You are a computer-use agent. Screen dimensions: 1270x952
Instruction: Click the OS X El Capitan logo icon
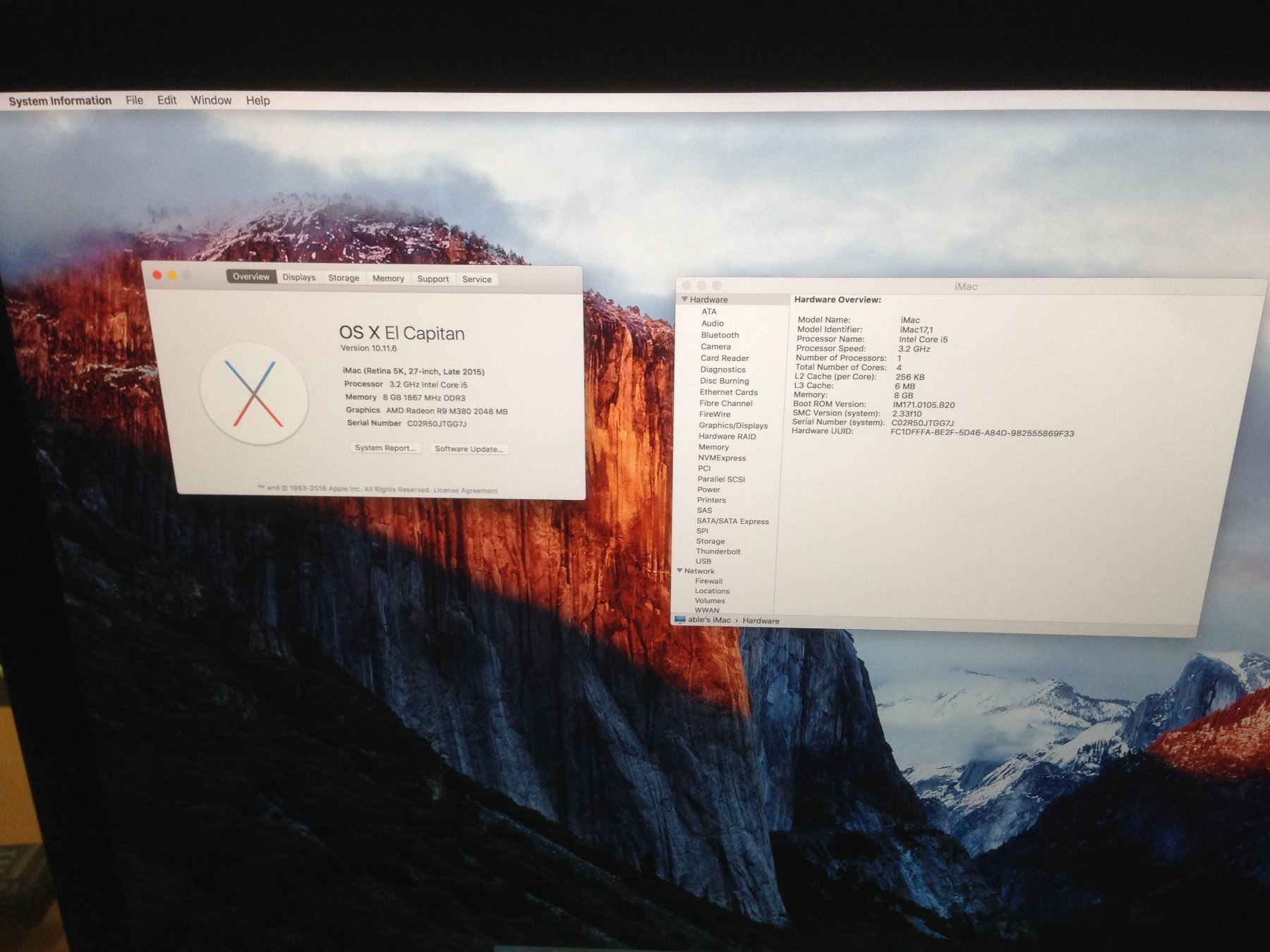point(254,393)
